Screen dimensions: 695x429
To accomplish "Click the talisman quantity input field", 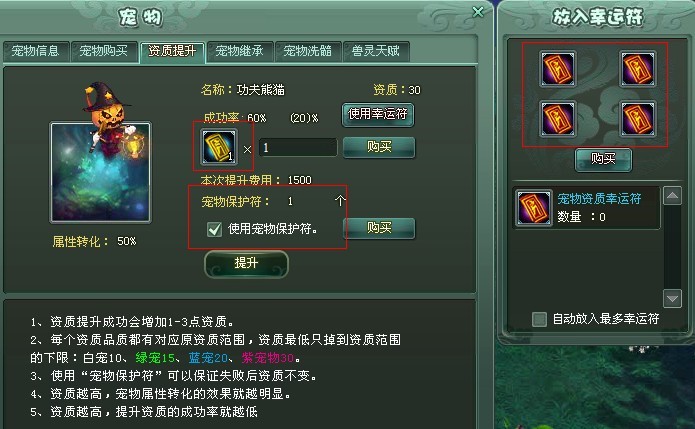I will pyautogui.click(x=298, y=148).
